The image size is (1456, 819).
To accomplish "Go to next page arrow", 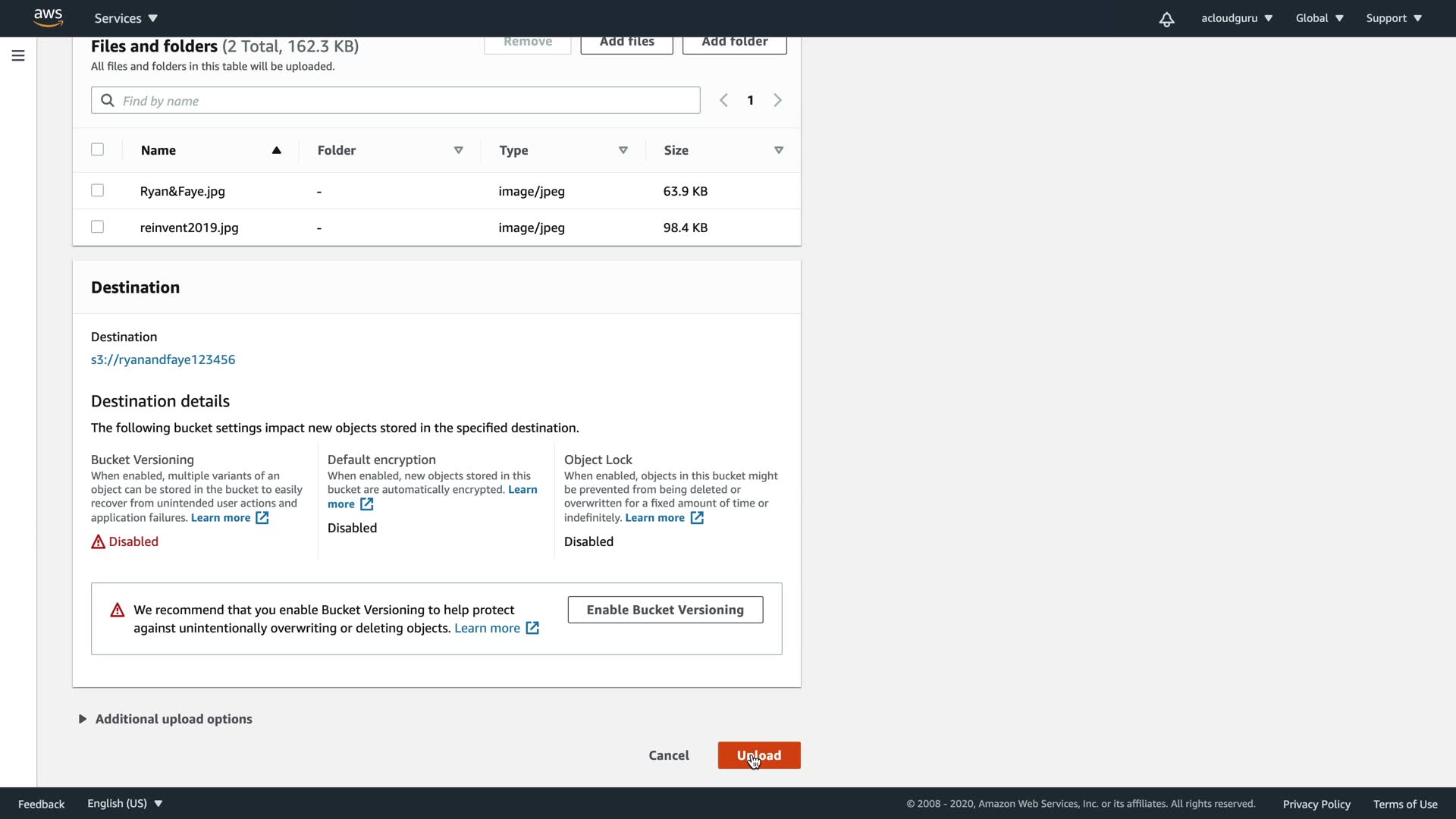I will [x=777, y=100].
